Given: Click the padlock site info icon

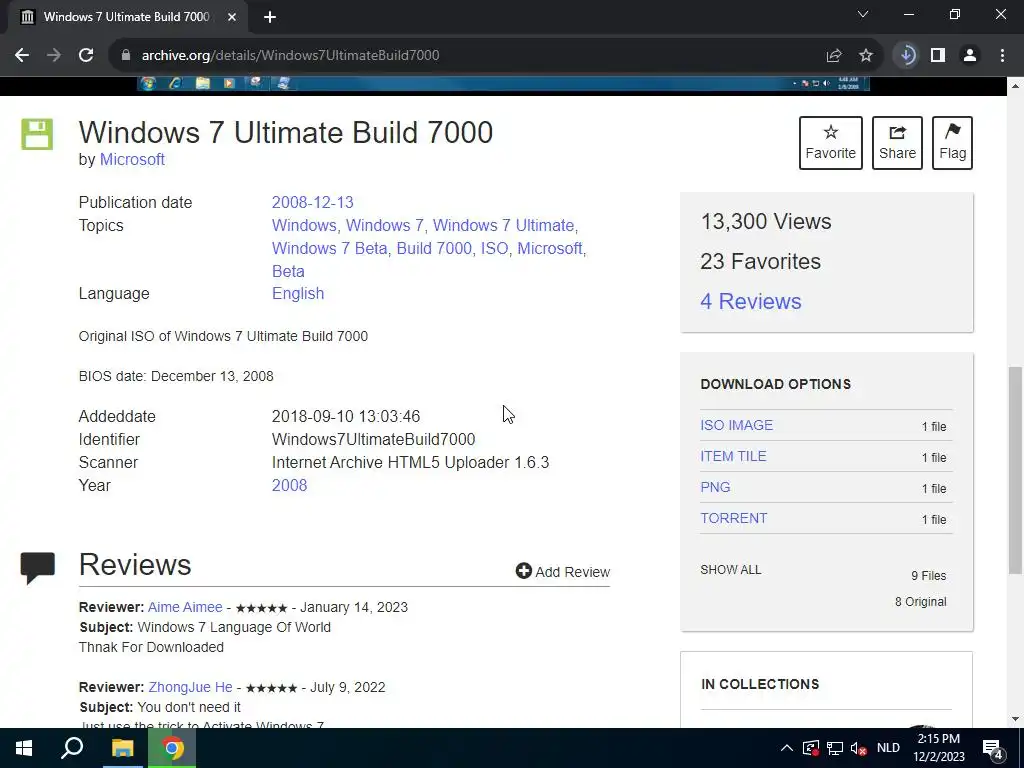Looking at the screenshot, I should click(x=126, y=56).
